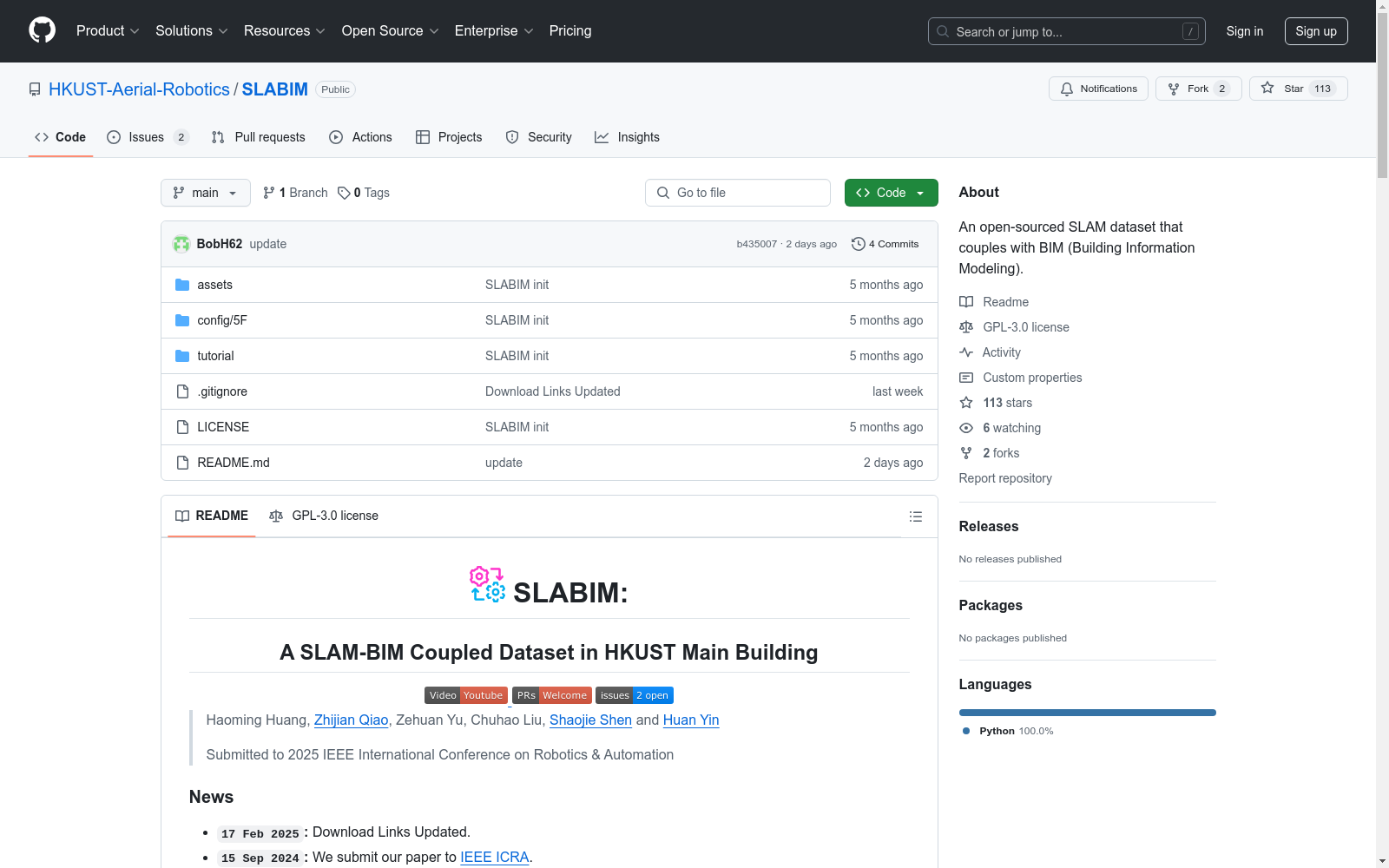Open the b435007 commit hash
Viewport: 1389px width, 868px height.
pos(757,244)
